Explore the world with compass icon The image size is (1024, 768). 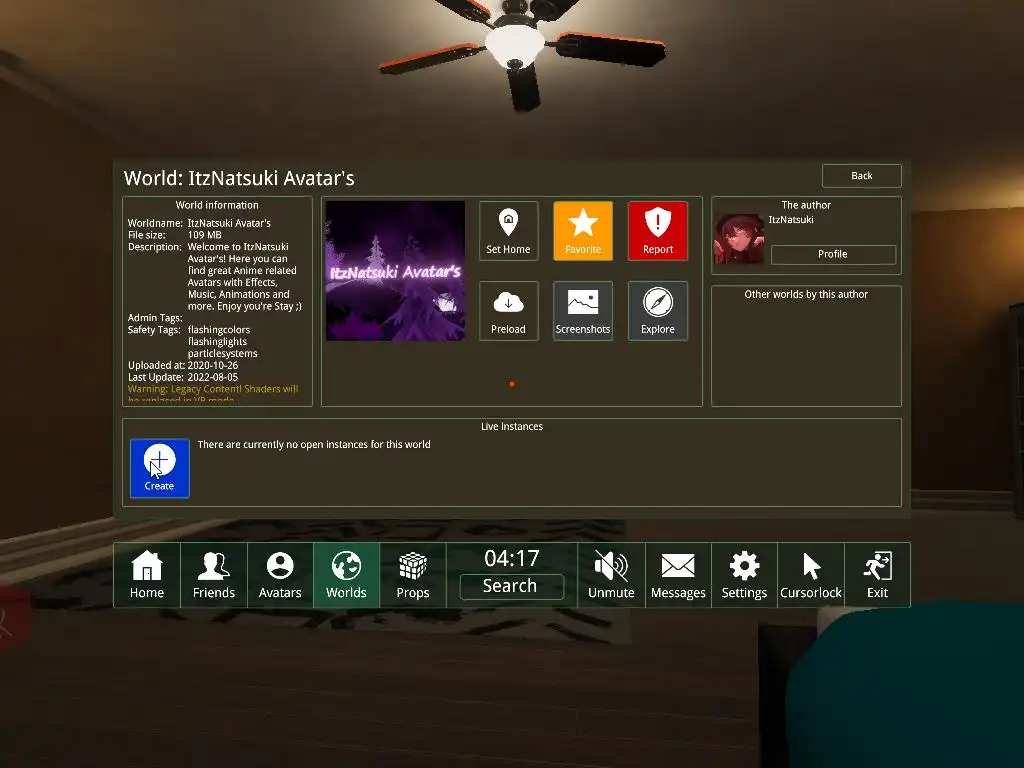point(658,311)
